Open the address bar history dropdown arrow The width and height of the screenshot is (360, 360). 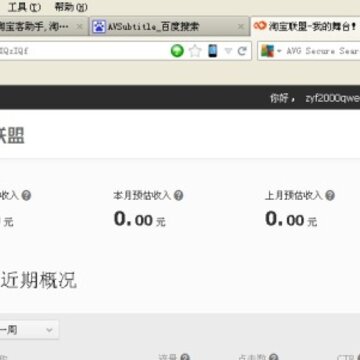click(228, 51)
